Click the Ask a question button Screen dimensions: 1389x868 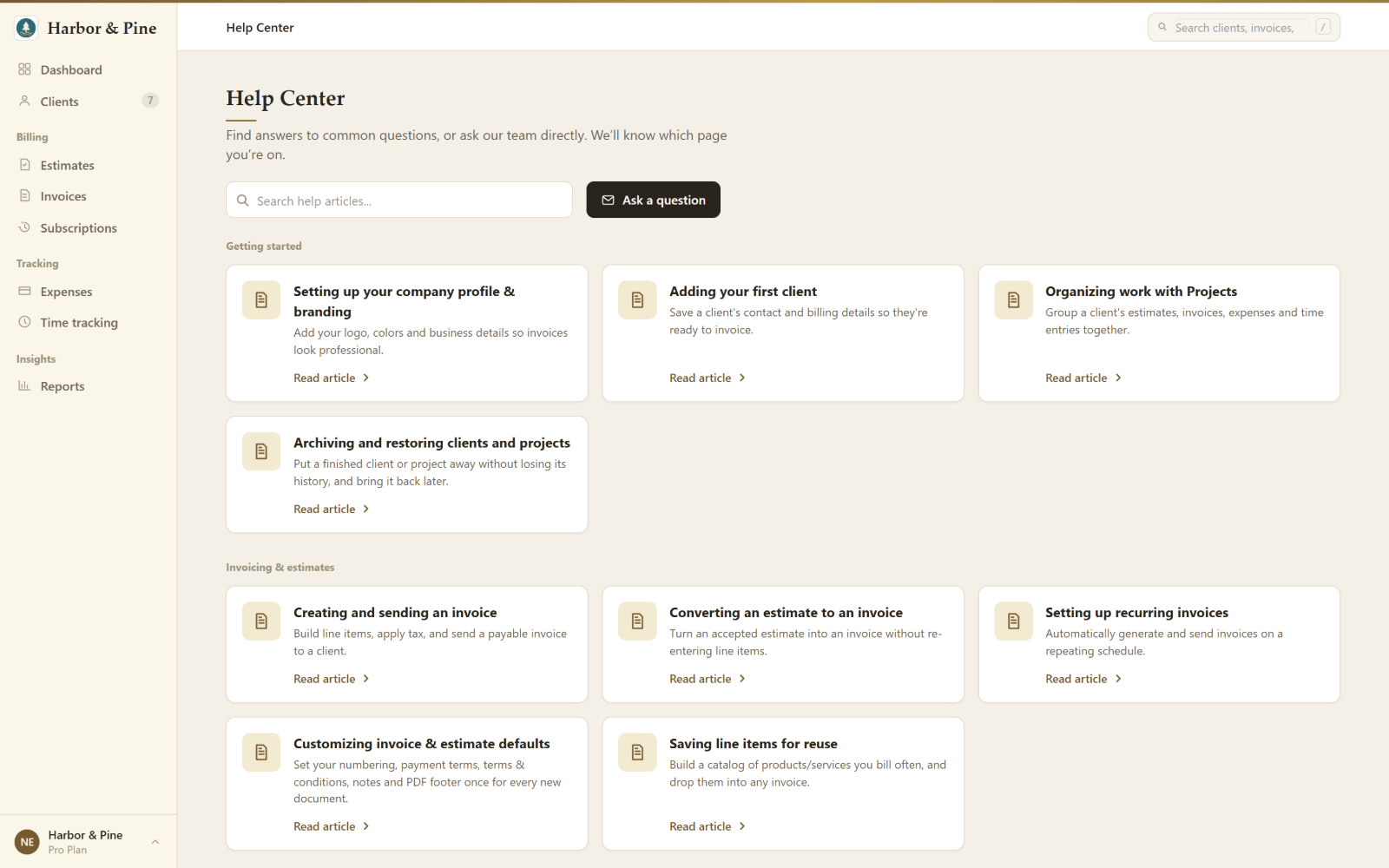pos(654,200)
